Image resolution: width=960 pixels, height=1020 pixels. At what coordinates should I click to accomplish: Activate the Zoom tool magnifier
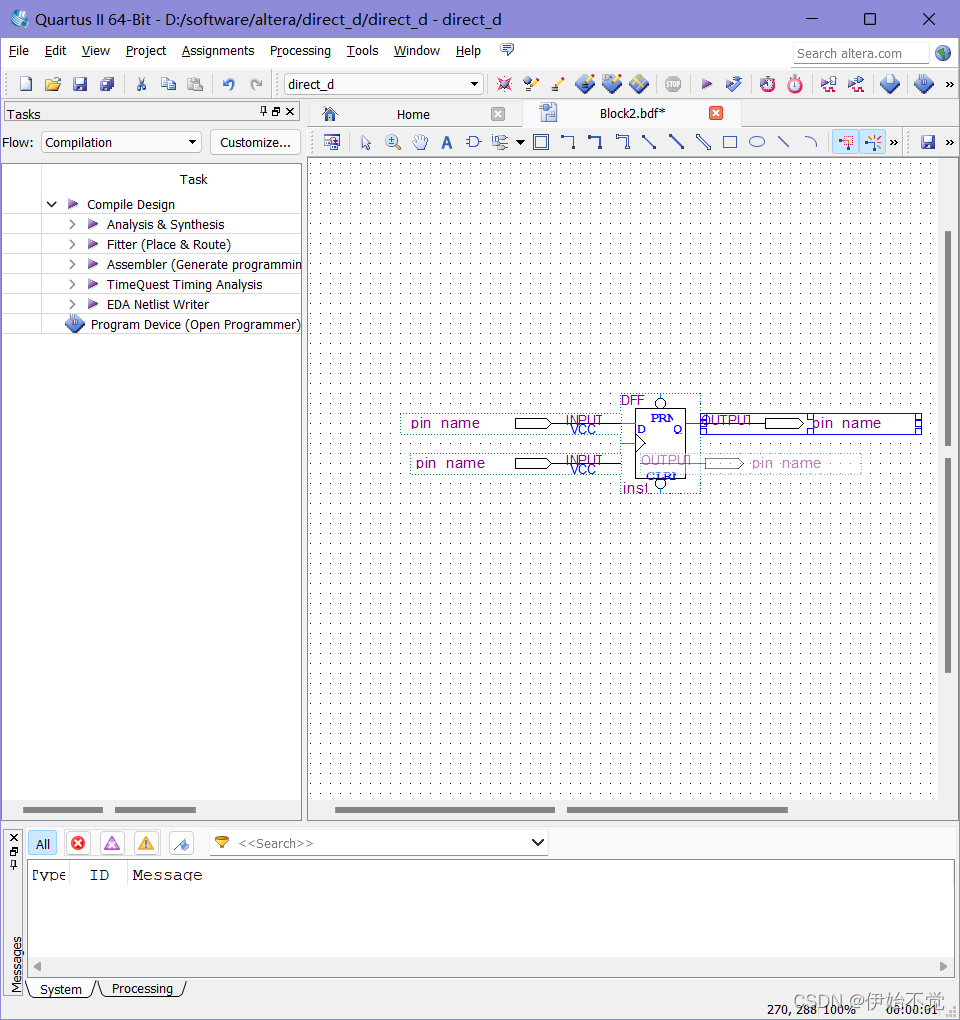(393, 142)
